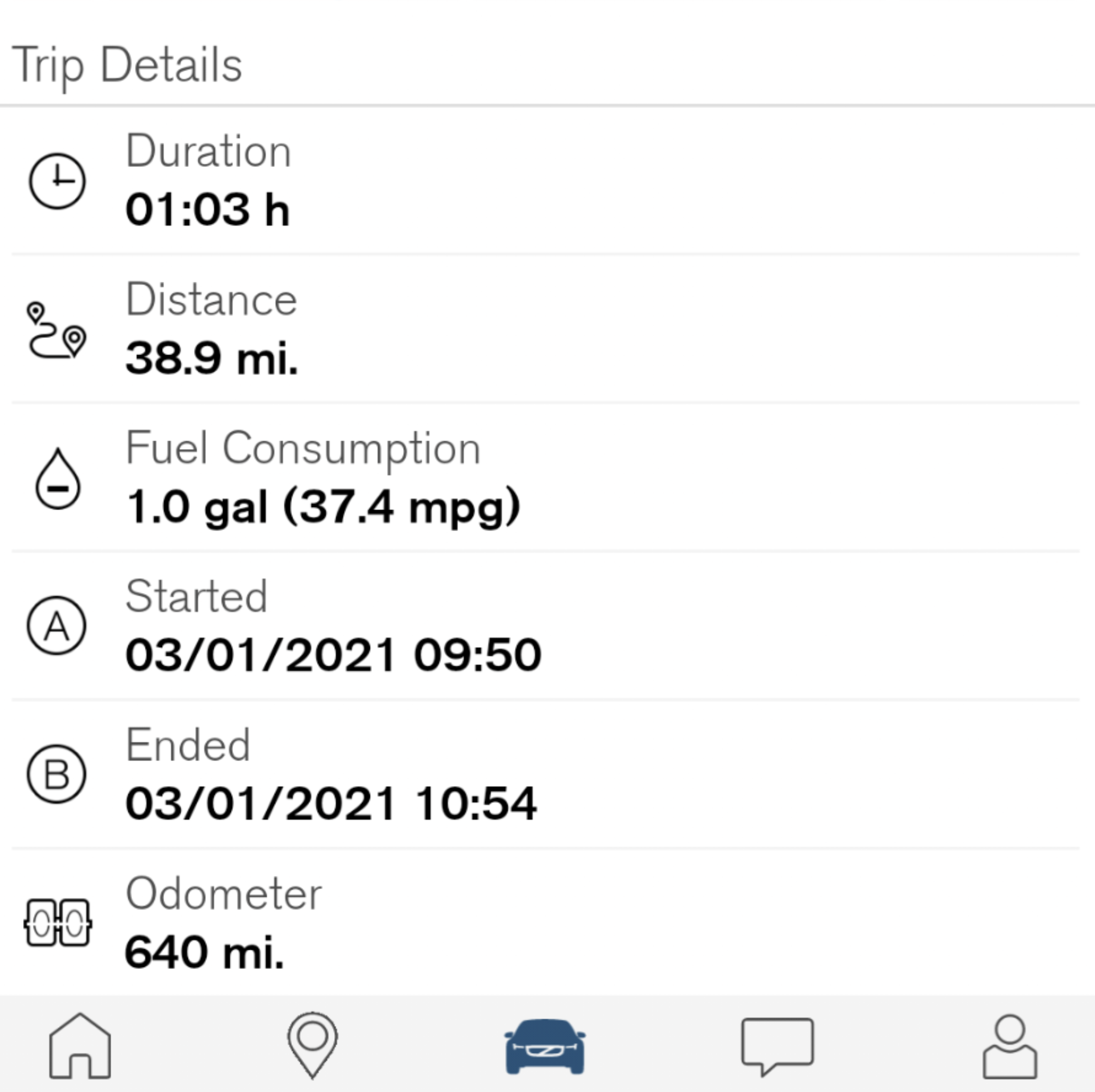This screenshot has width=1095, height=1092.
Task: Tap the odometer counter icon
Action: point(57,922)
